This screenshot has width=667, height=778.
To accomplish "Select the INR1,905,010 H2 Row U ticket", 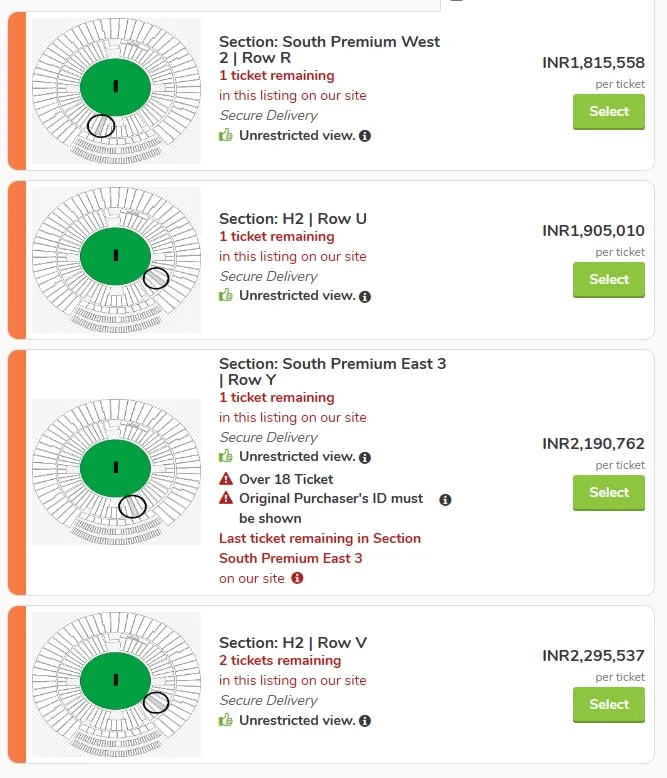I will coord(609,280).
